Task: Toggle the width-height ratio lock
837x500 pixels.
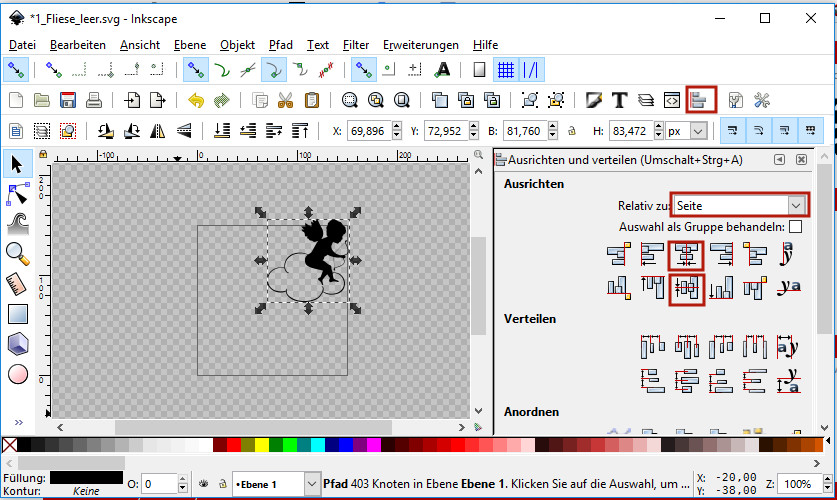Action: click(572, 131)
